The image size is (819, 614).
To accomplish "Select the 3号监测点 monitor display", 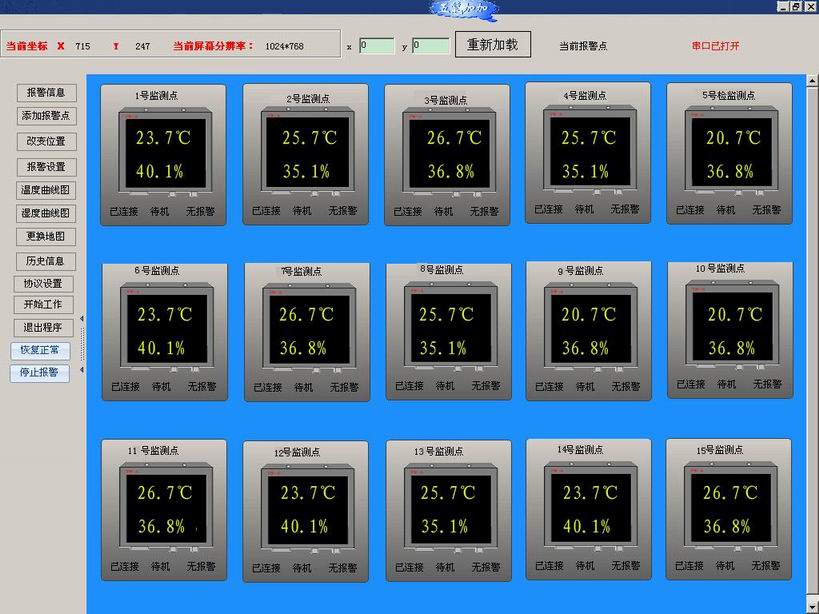I will pos(449,154).
